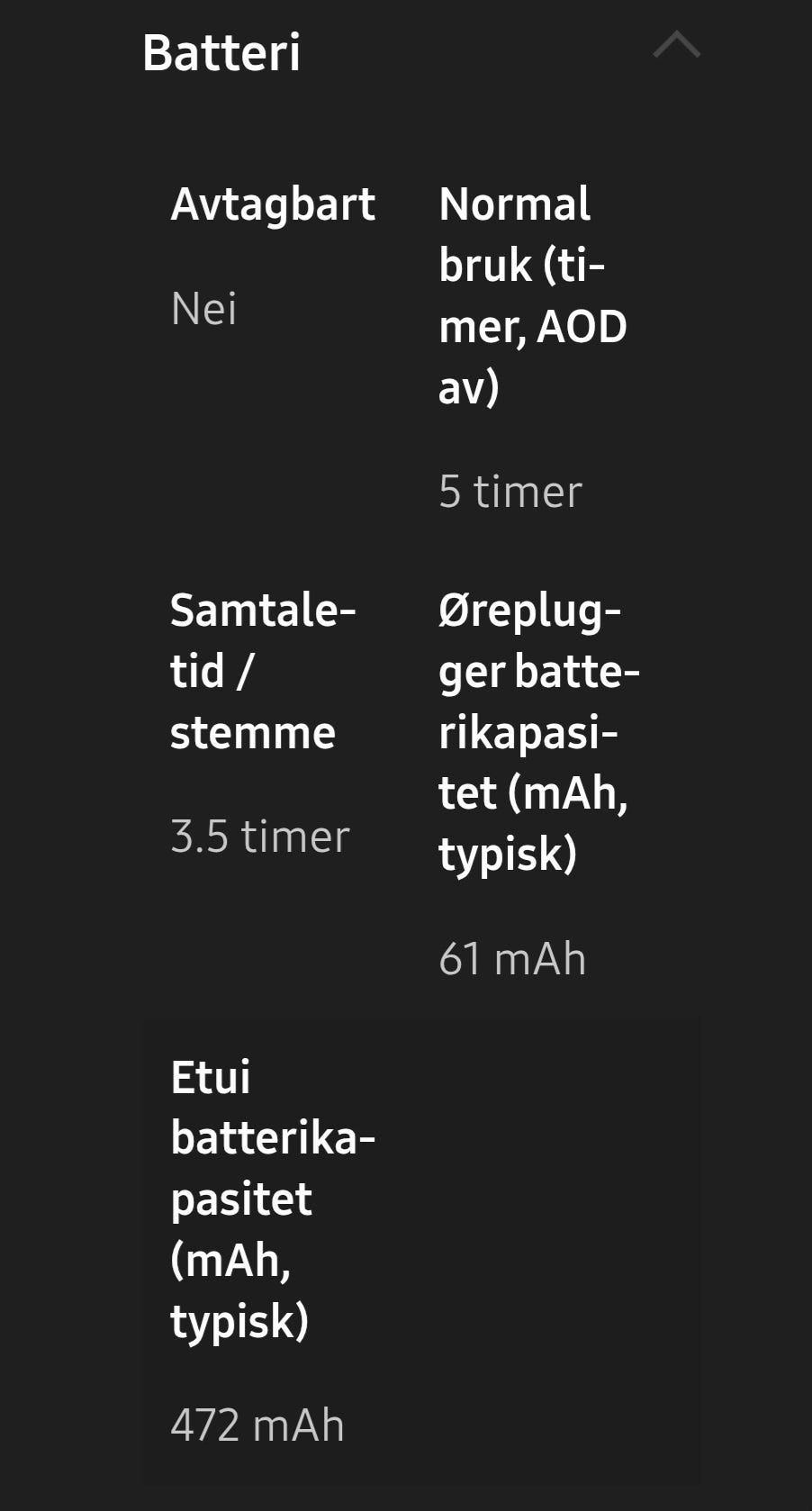Click the Batteri section heading

pos(221,52)
